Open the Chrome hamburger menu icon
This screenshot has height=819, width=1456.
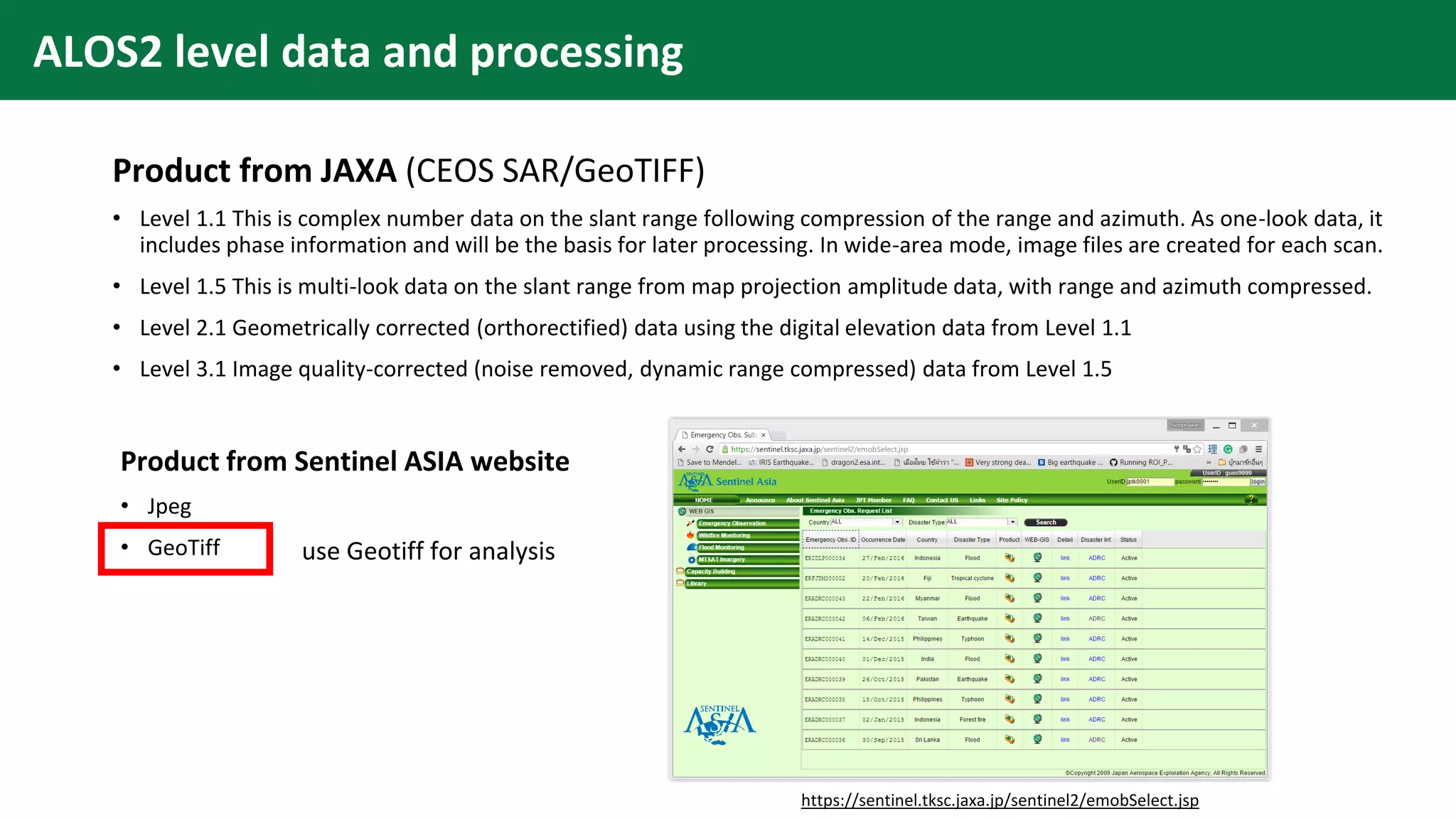1258,449
